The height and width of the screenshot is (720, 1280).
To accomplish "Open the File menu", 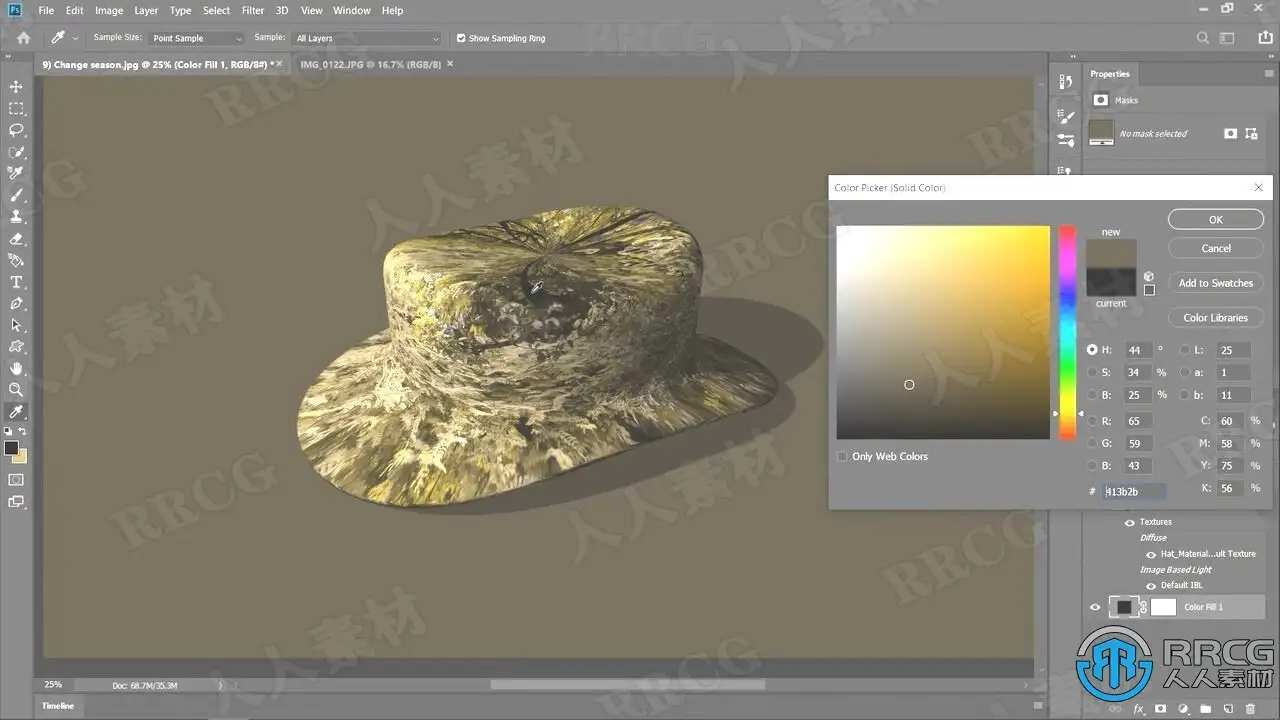I will pyautogui.click(x=46, y=10).
